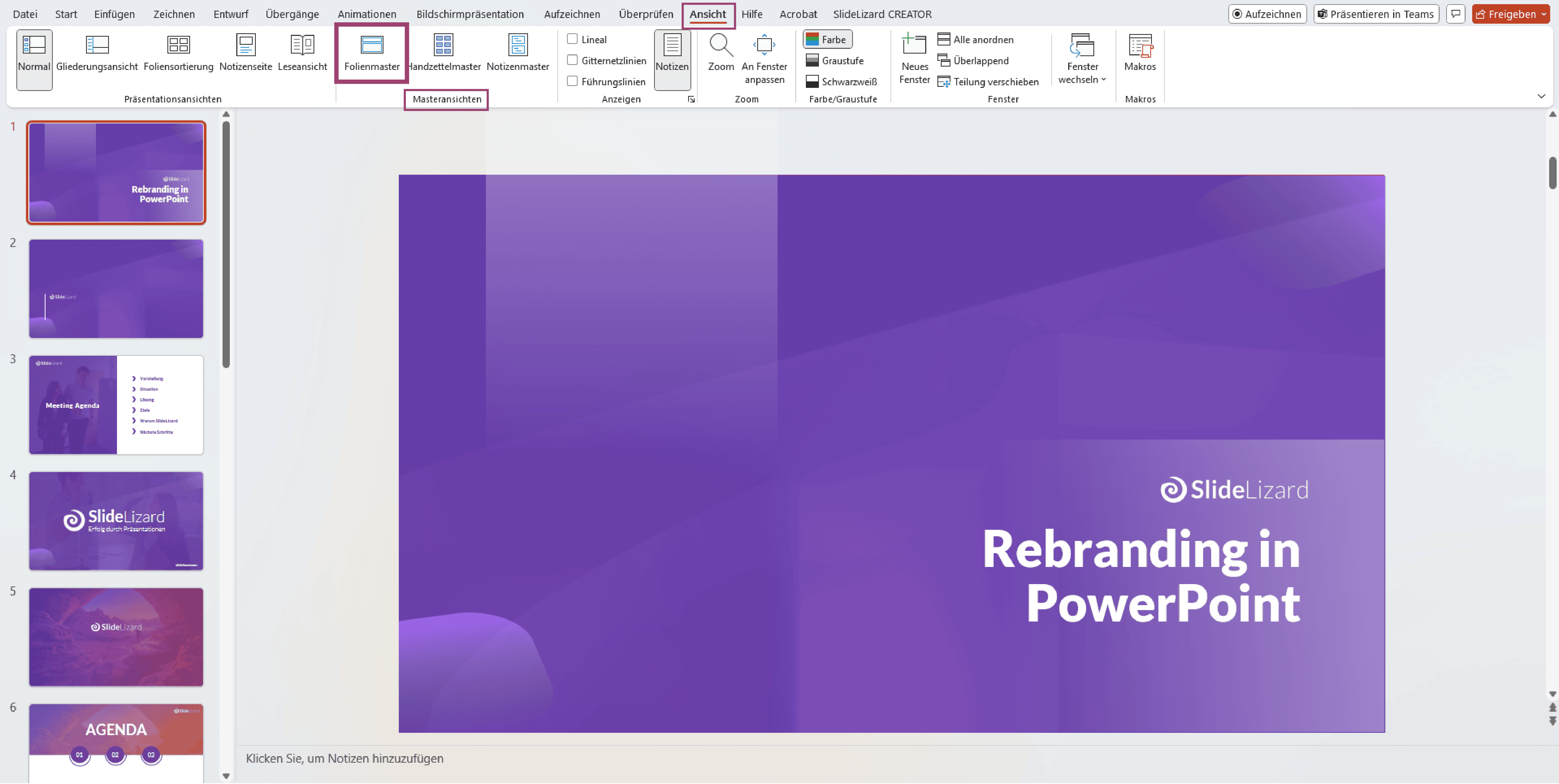Select slide 3 Meeting Agenda thumbnail
This screenshot has height=784, width=1559.
pyautogui.click(x=116, y=405)
